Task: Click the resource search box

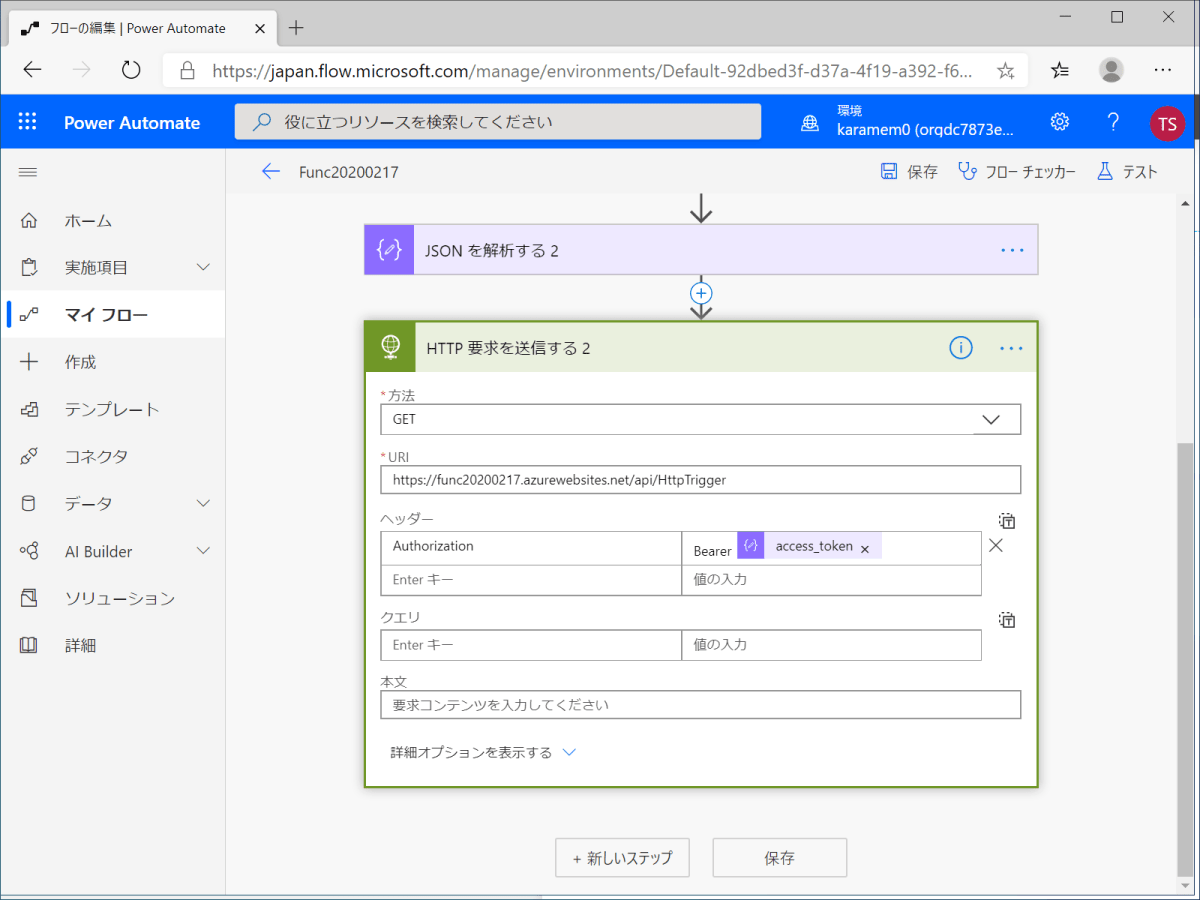Action: [x=497, y=122]
